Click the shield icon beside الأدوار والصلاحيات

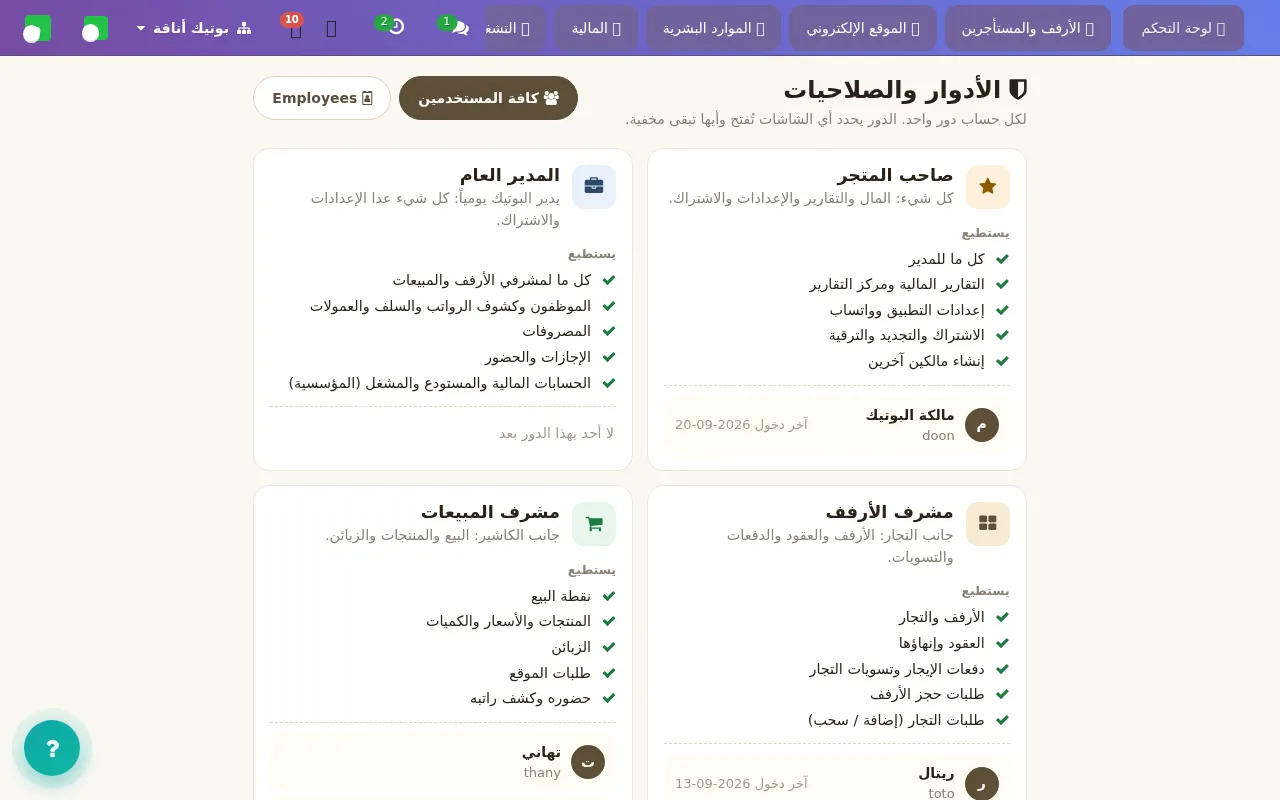[1018, 90]
